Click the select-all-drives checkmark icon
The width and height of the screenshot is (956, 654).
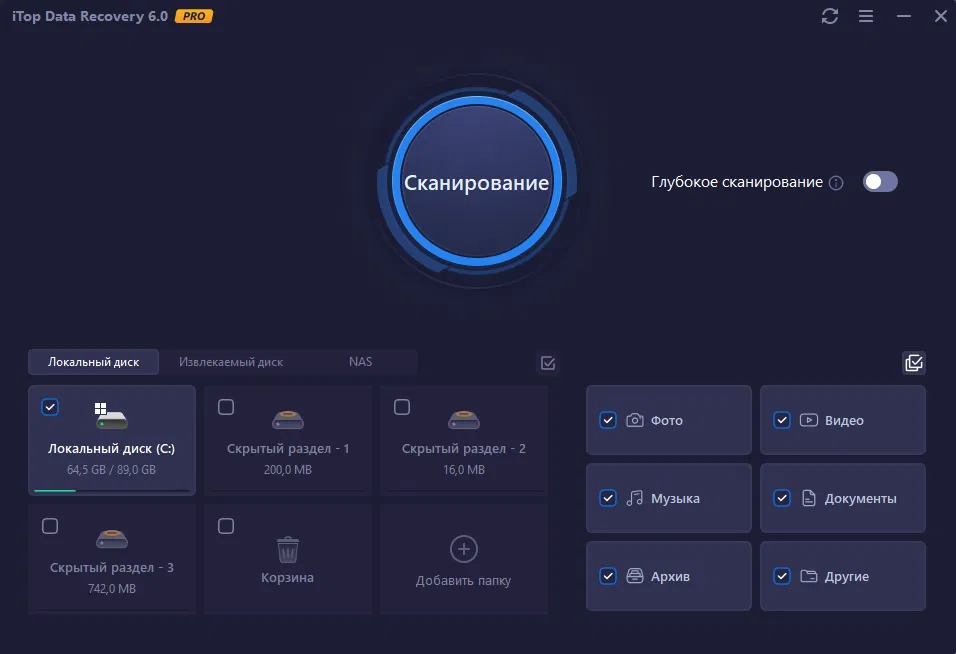(548, 363)
